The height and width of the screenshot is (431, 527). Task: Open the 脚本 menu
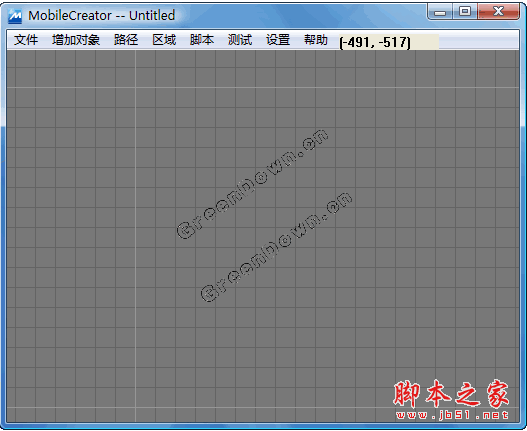click(202, 40)
